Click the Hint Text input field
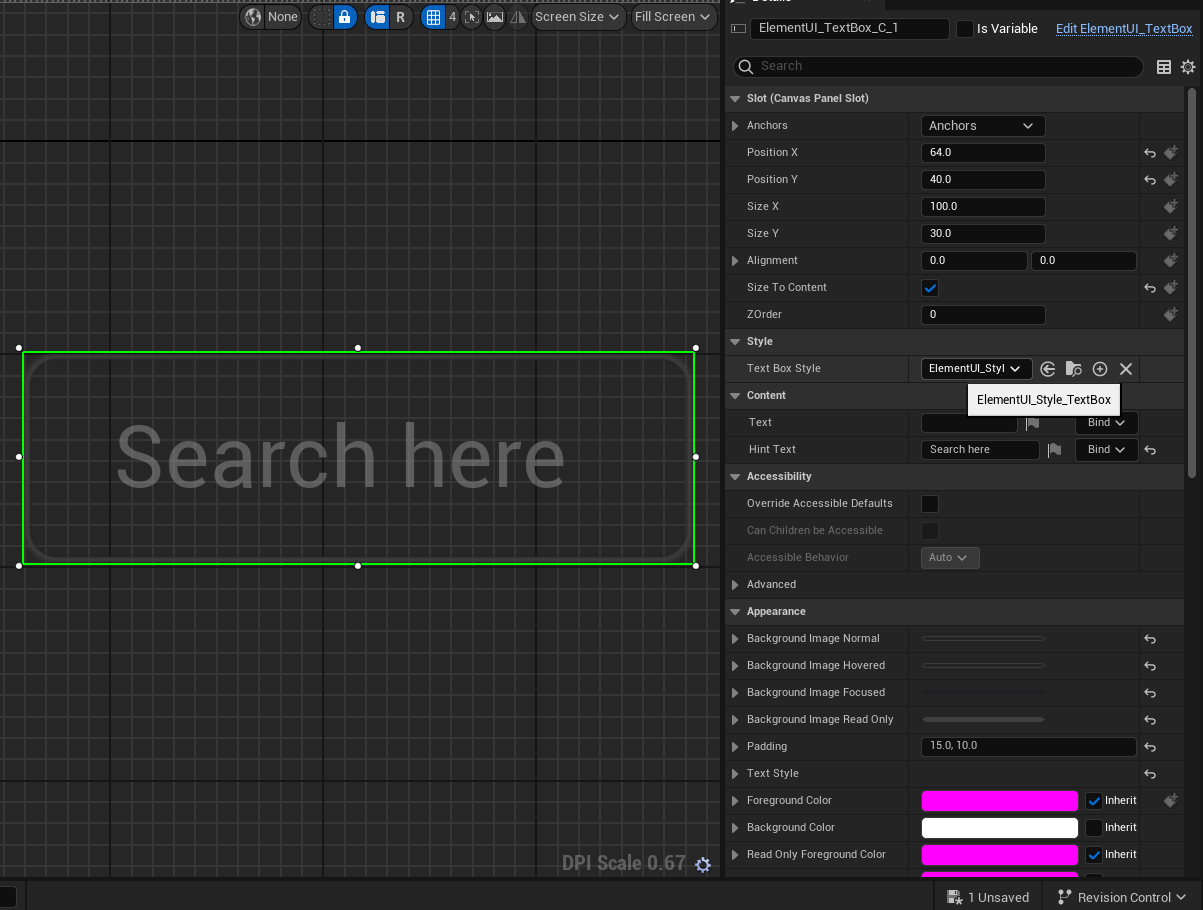Image resolution: width=1203 pixels, height=910 pixels. click(x=980, y=450)
